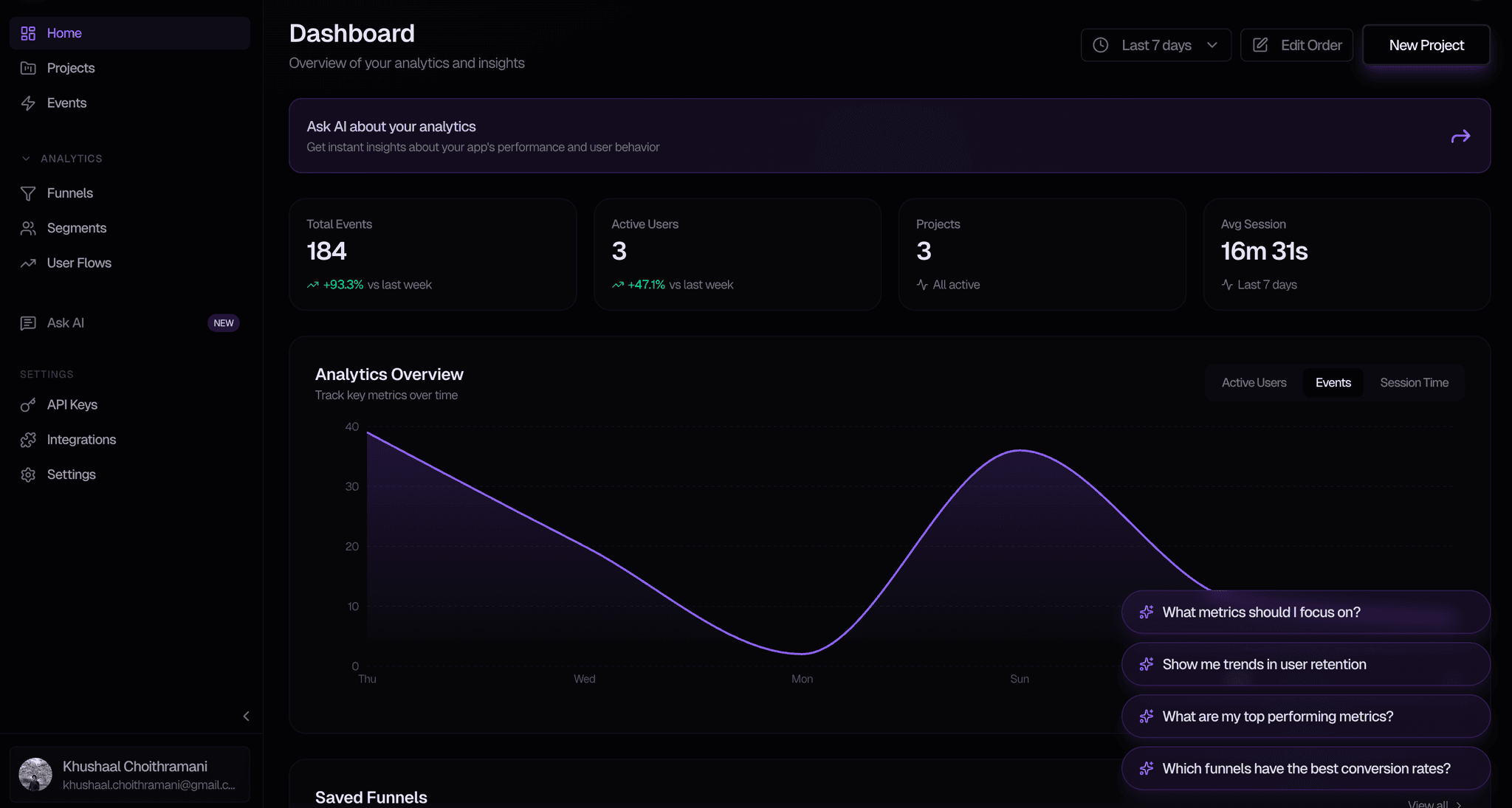Click the Edit Order menu option

(x=1296, y=44)
